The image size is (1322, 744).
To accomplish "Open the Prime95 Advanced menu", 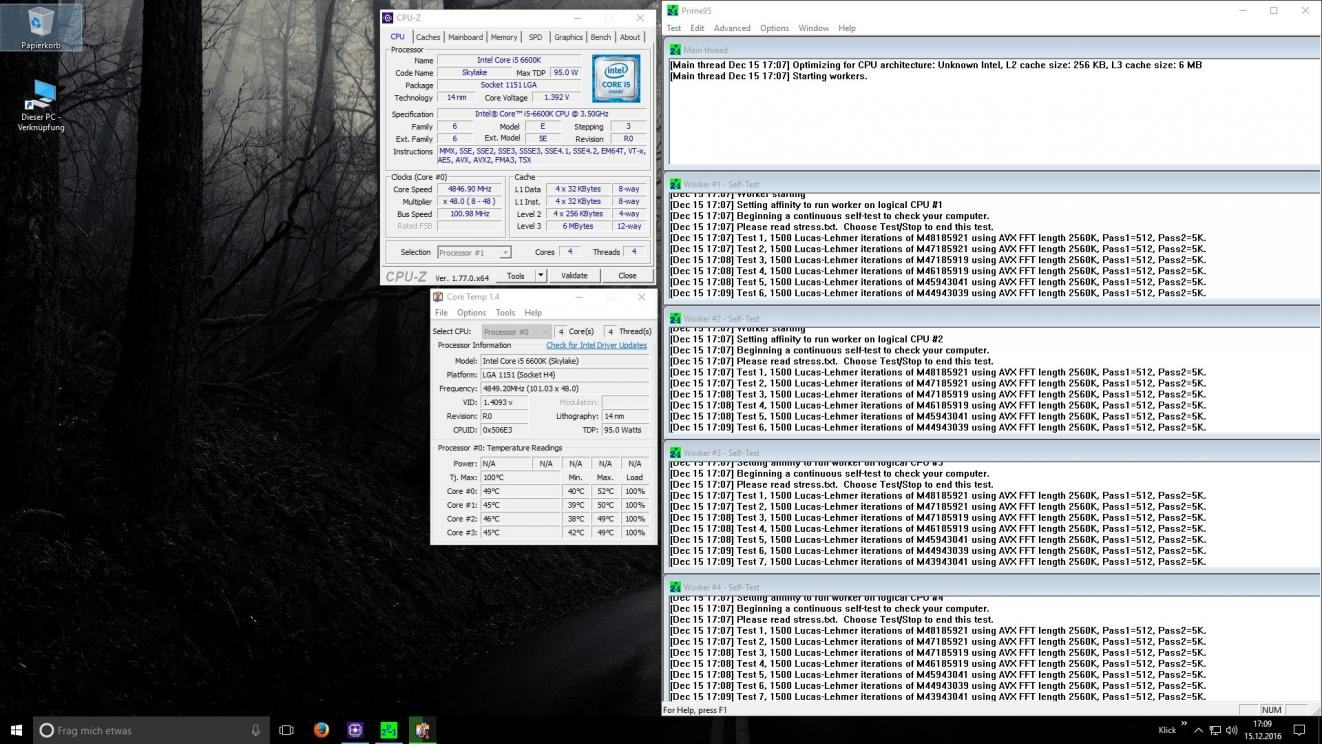I will 732,28.
